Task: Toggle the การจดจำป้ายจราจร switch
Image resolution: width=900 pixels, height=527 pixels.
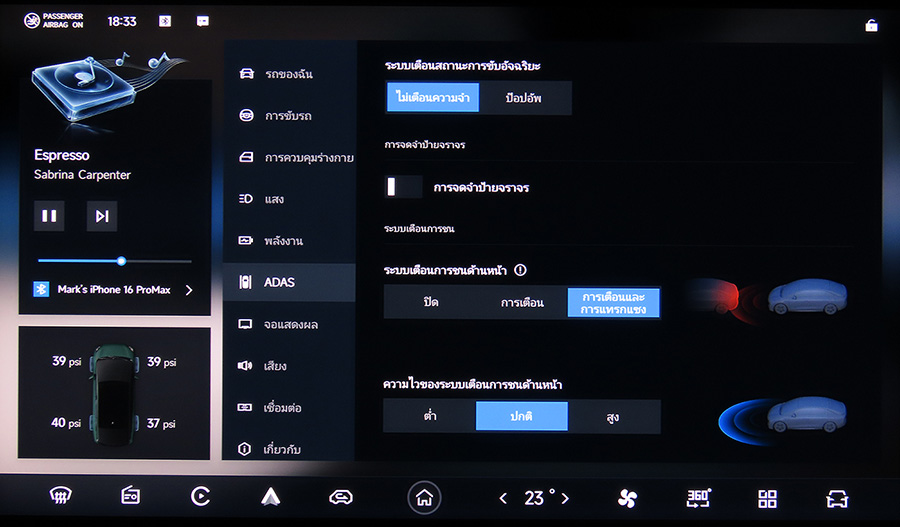Action: pos(404,187)
